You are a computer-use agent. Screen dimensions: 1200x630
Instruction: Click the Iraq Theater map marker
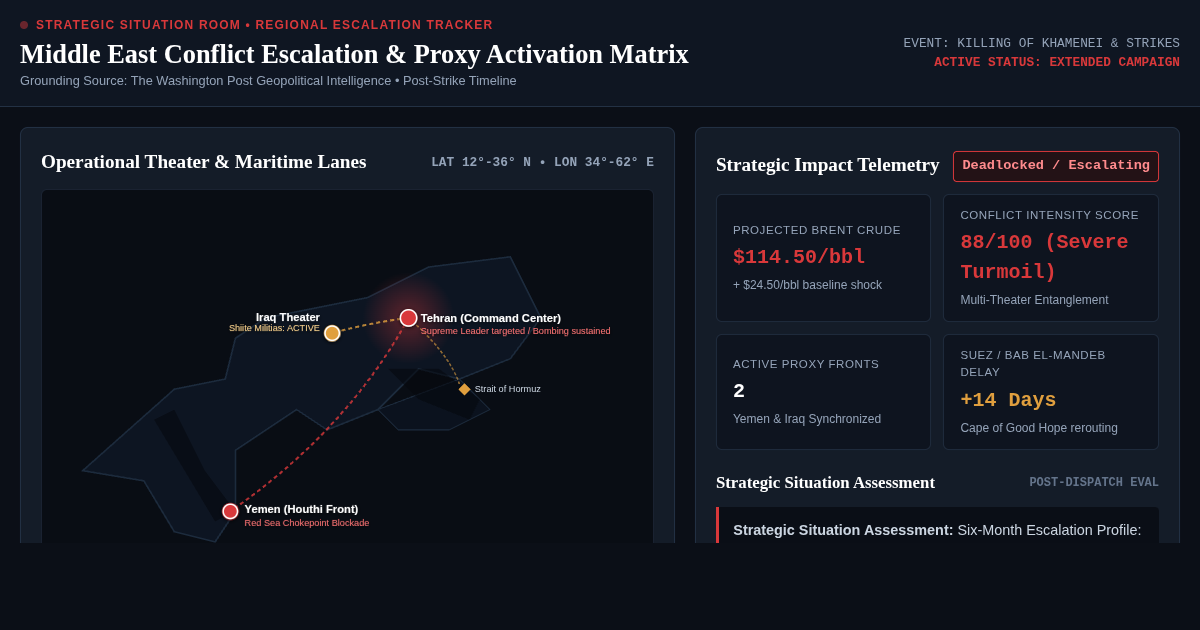(332, 333)
